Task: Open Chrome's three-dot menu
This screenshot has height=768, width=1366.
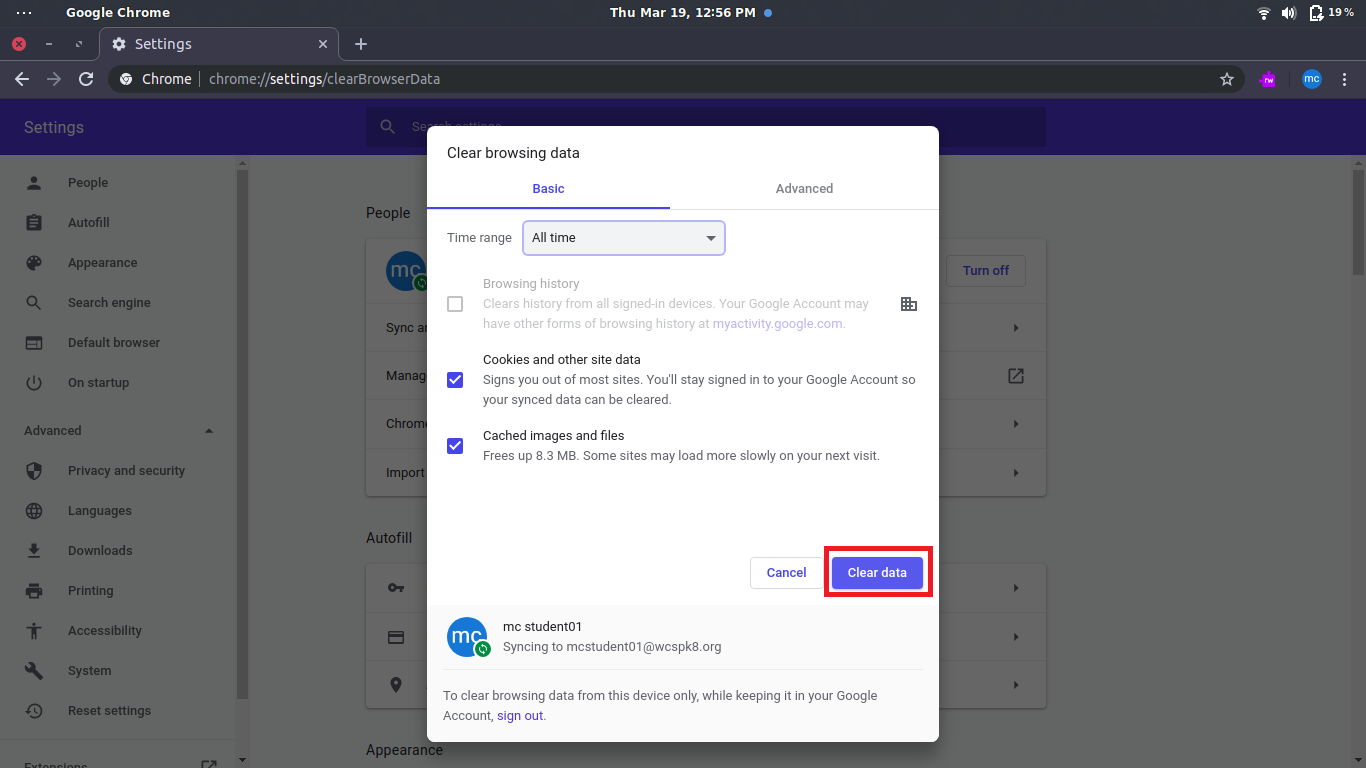Action: (1346, 79)
